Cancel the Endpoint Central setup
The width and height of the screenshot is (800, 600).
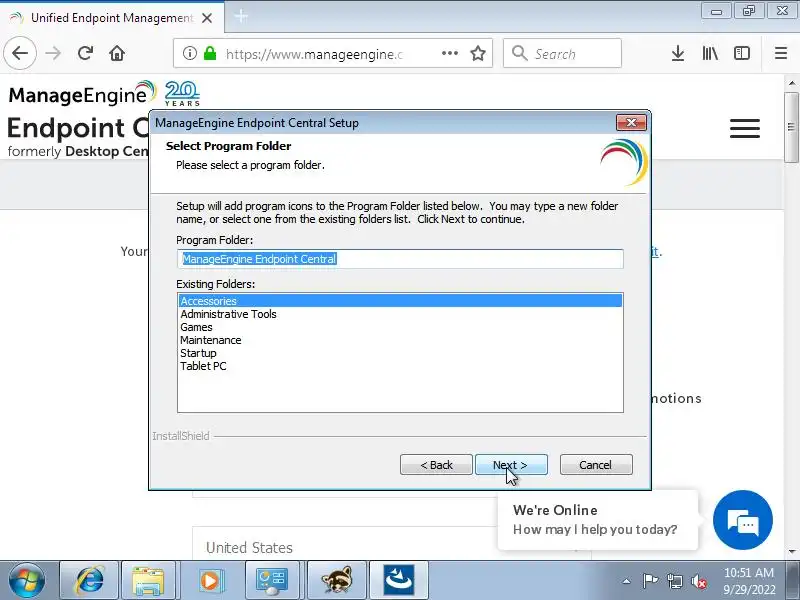tap(596, 465)
